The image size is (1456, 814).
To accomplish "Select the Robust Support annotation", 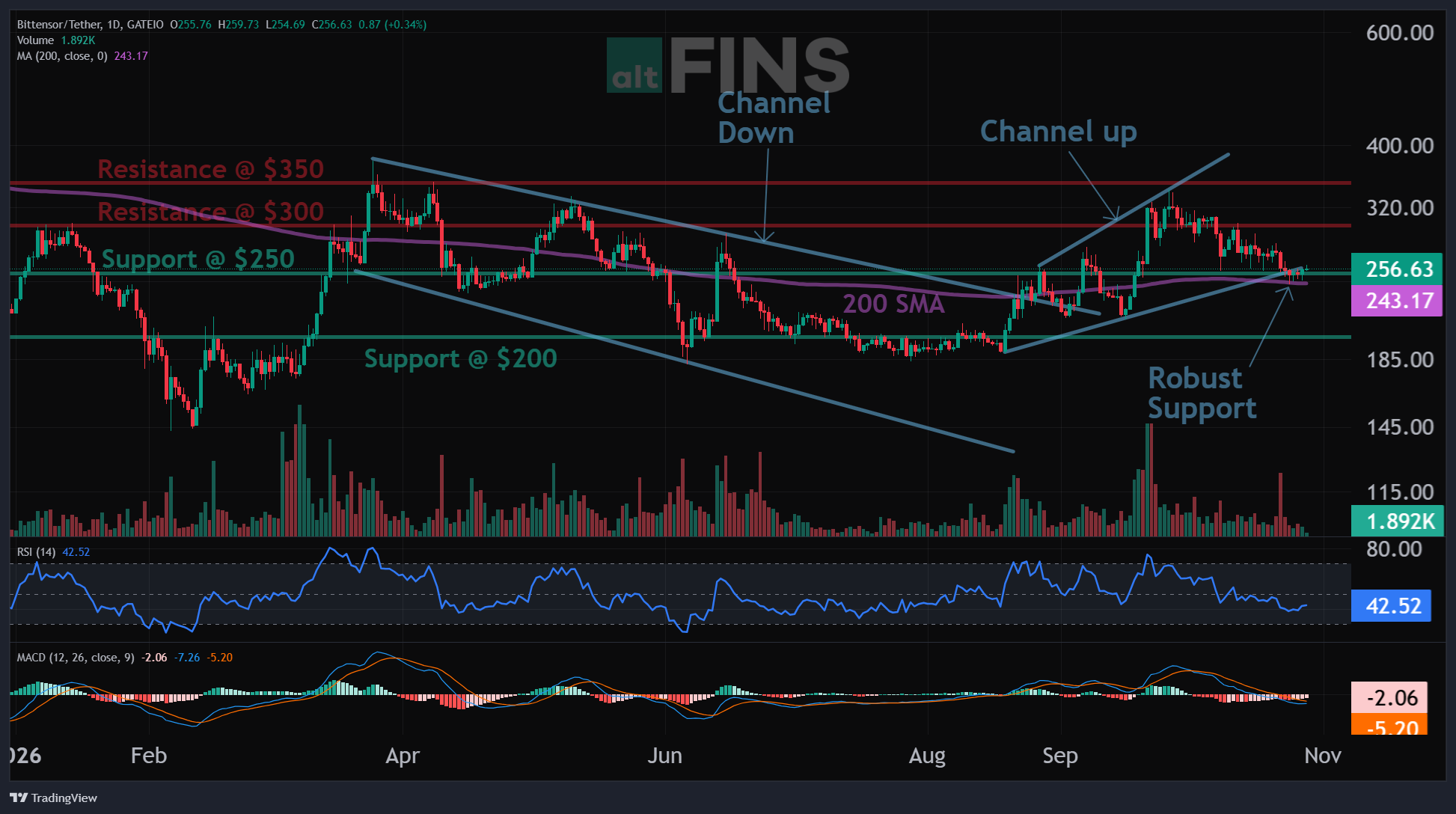I will [x=1202, y=393].
